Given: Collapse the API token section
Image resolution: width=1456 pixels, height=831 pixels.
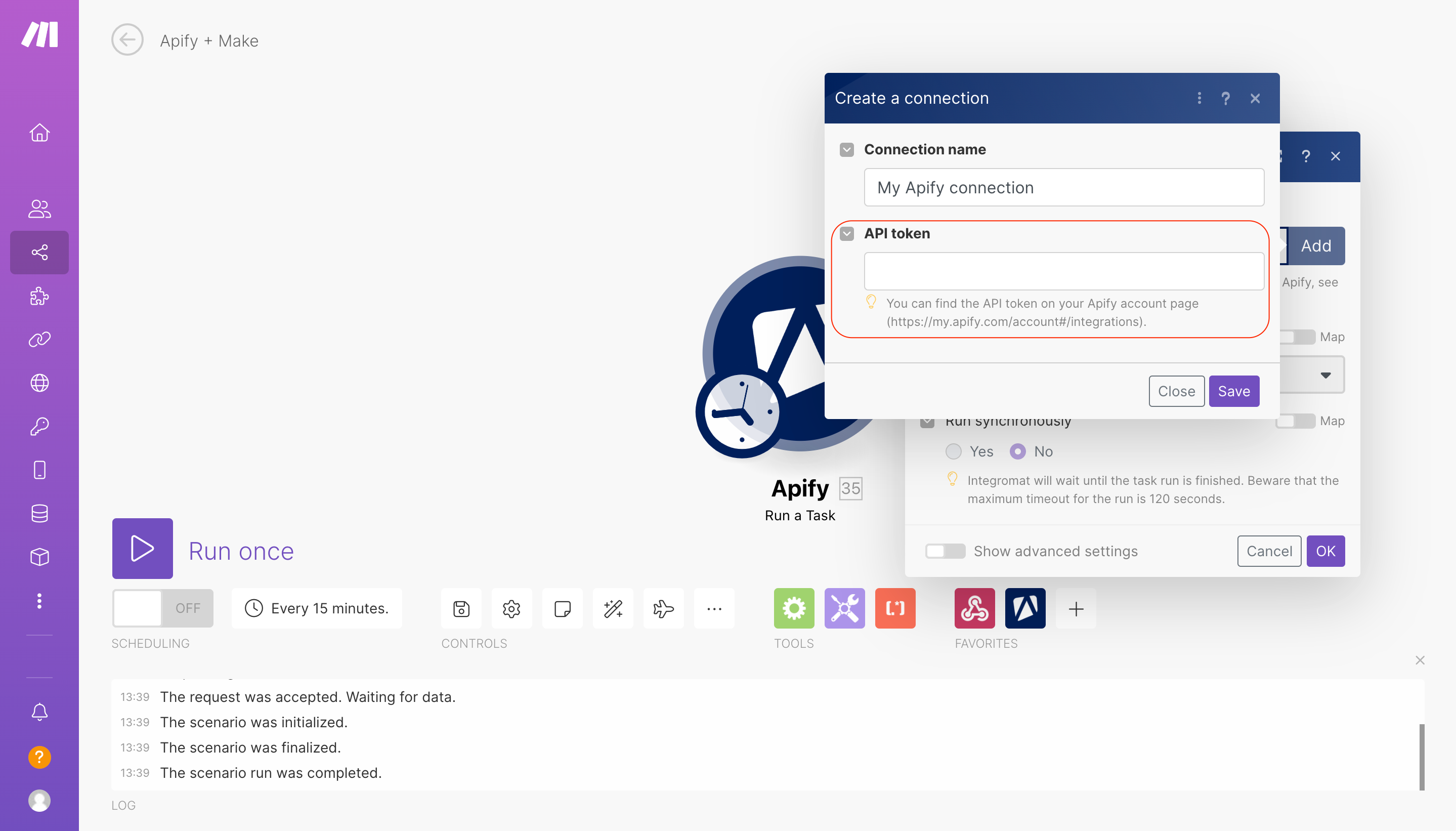Looking at the screenshot, I should pos(847,233).
